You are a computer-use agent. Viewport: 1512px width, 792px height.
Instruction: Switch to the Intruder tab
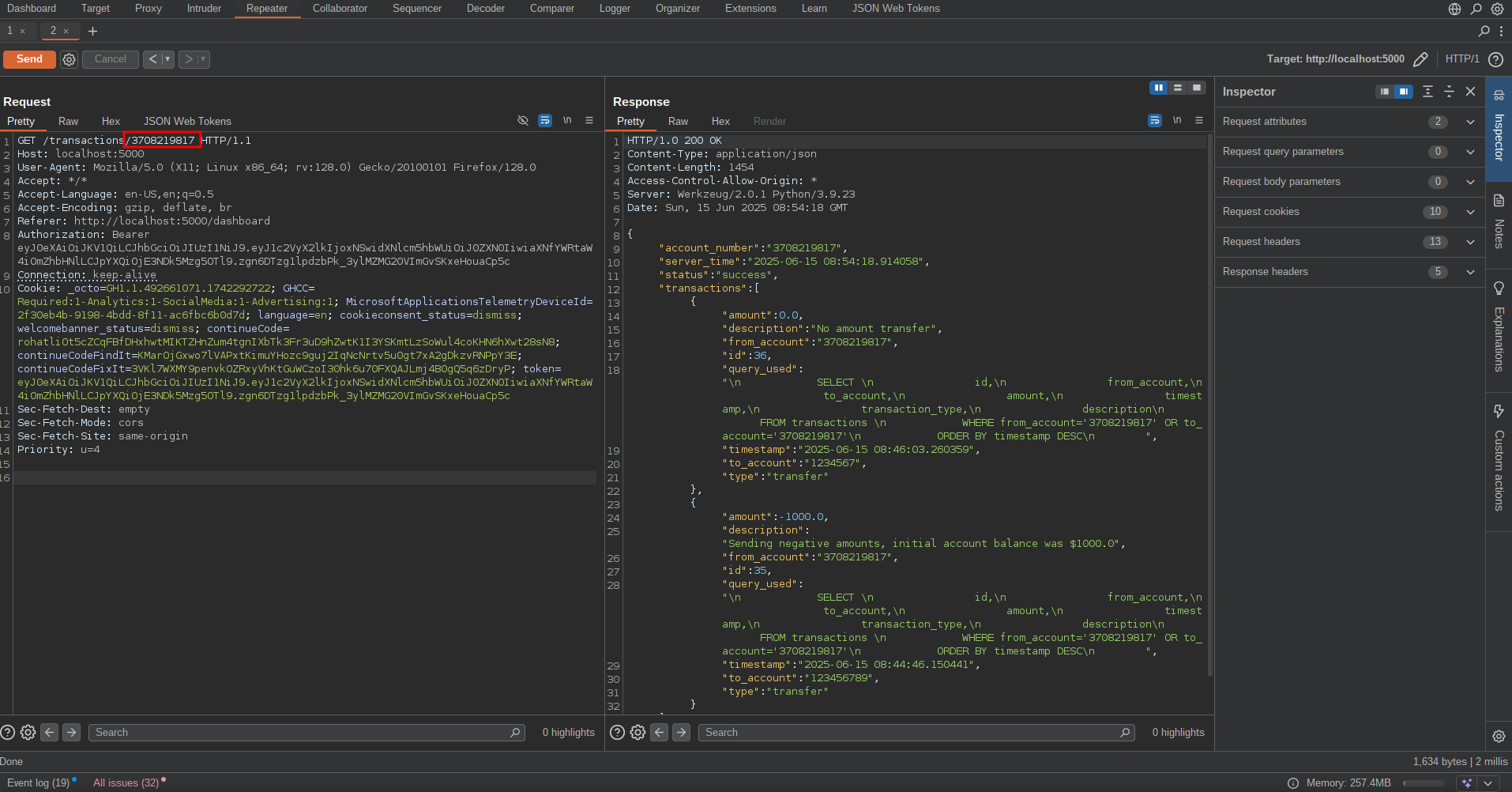pyautogui.click(x=204, y=9)
